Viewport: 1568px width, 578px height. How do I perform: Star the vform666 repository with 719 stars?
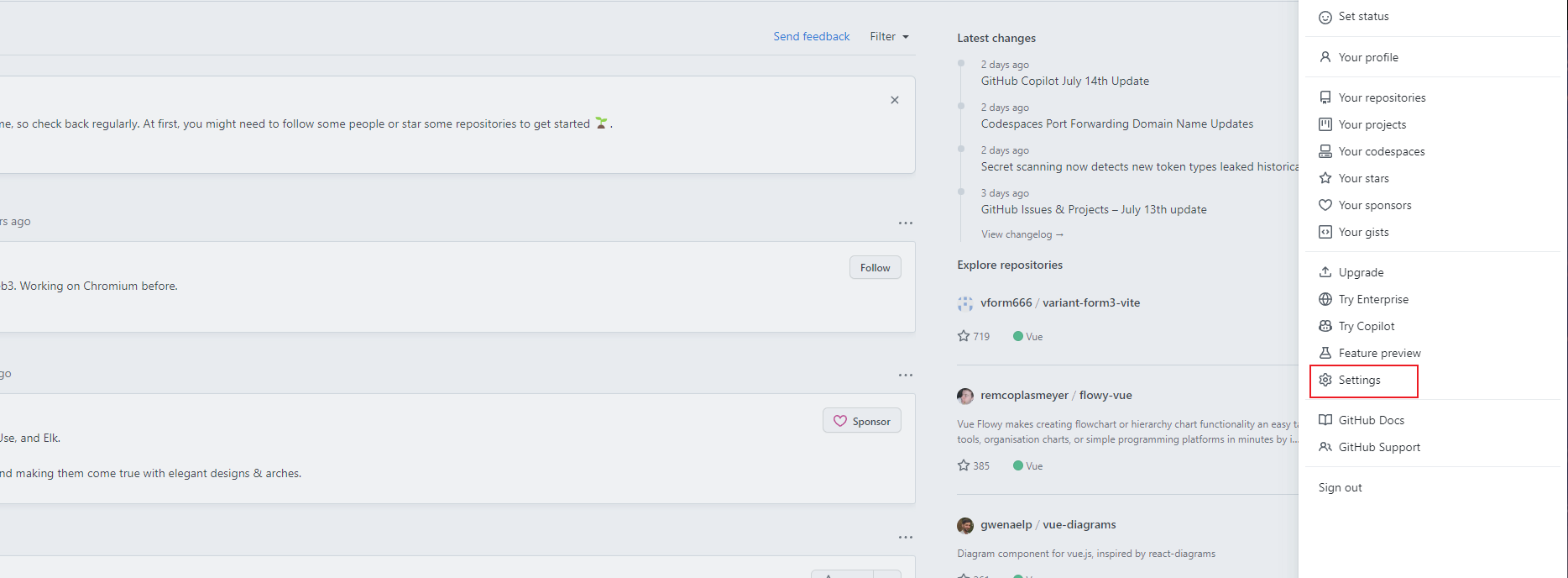tap(964, 336)
